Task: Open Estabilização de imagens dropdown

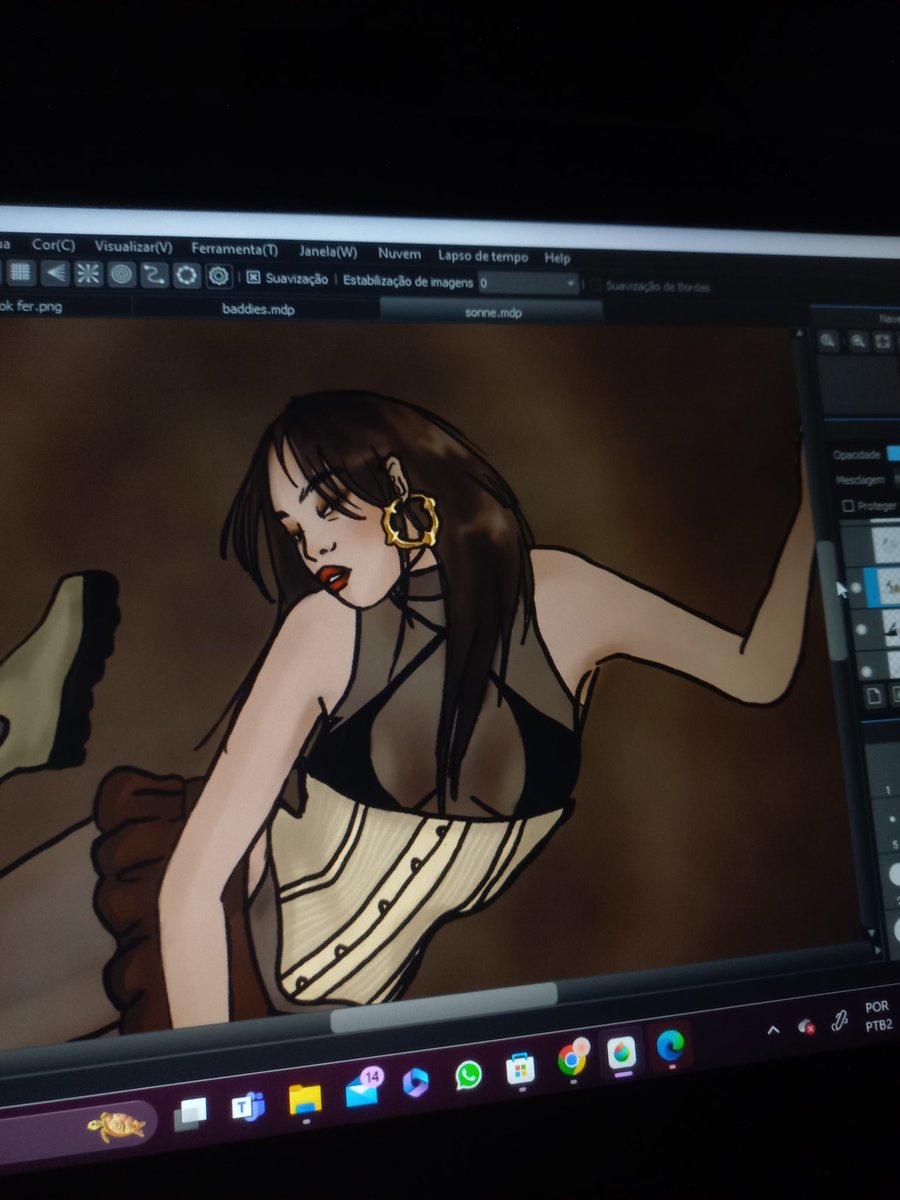Action: pyautogui.click(x=529, y=283)
